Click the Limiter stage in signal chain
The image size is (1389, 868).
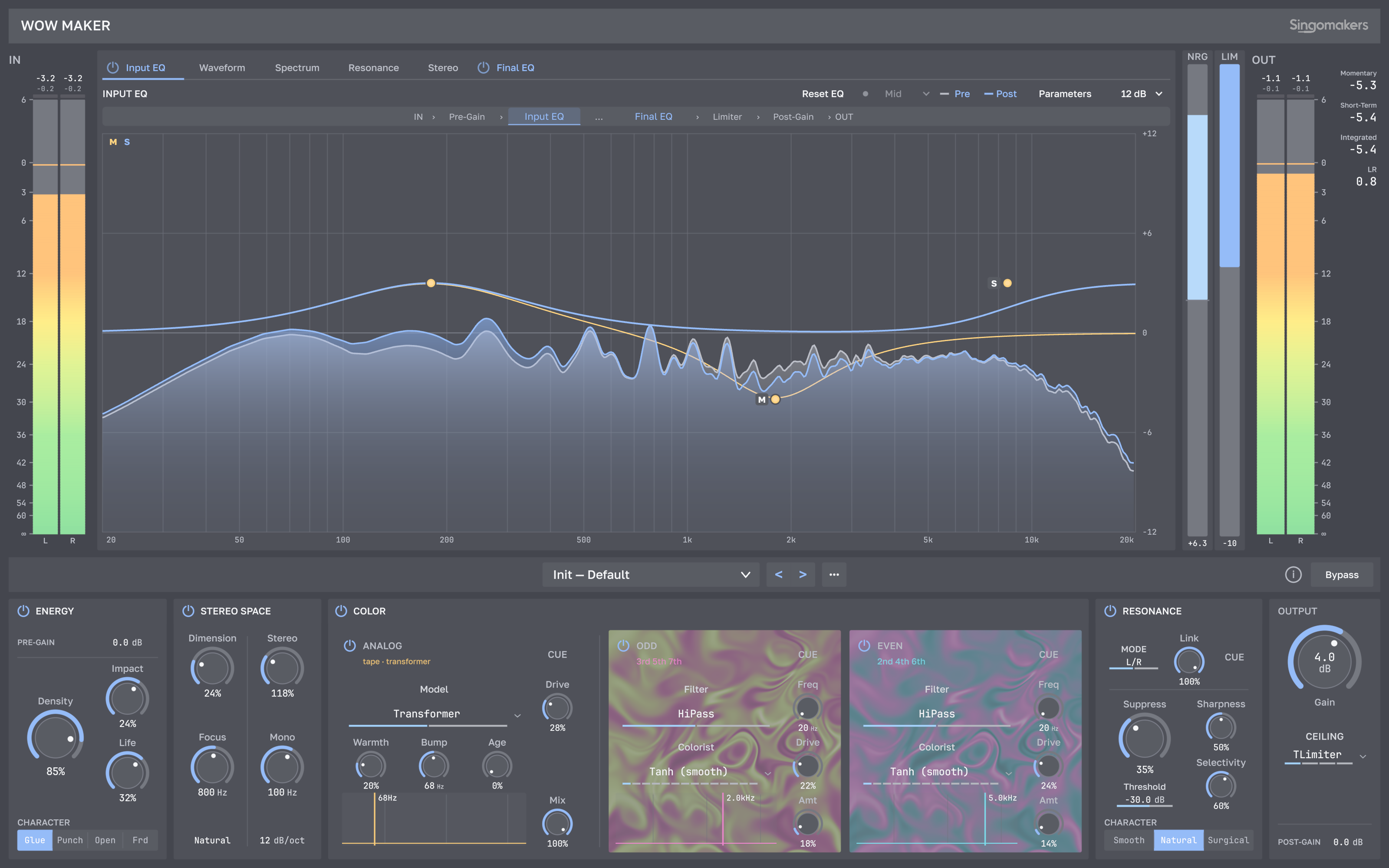pos(727,117)
